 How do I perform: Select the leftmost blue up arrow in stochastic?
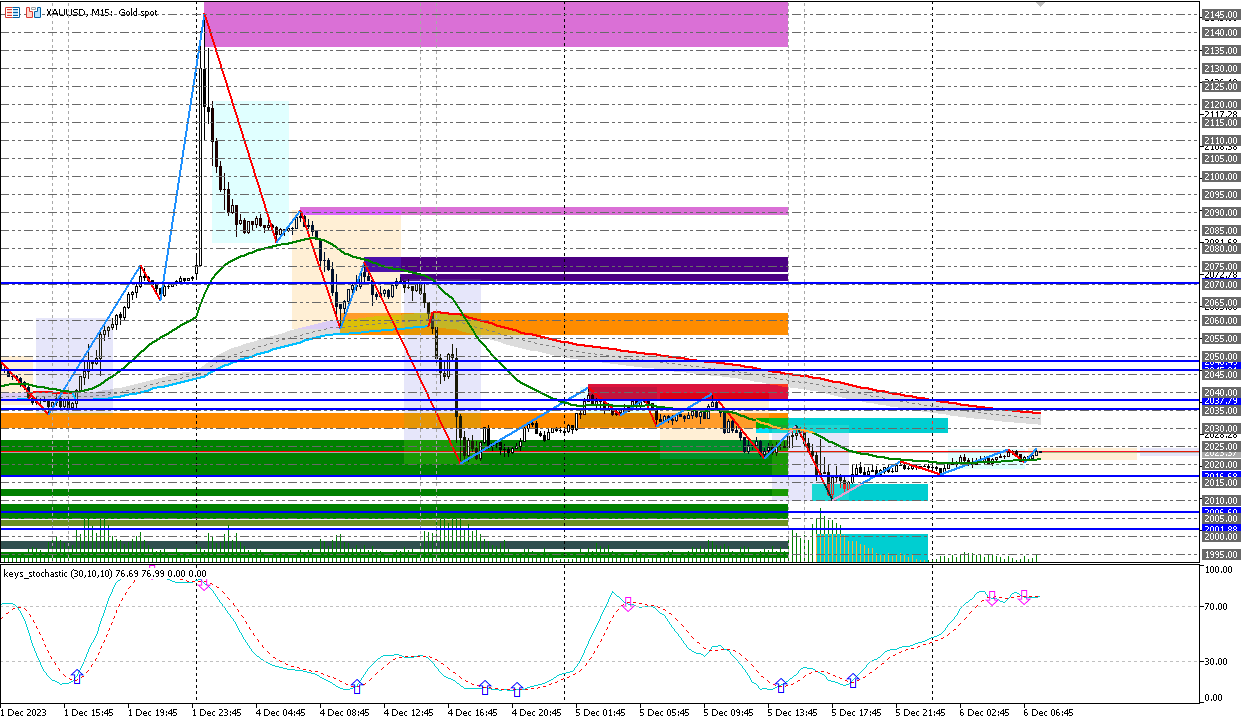pos(77,677)
